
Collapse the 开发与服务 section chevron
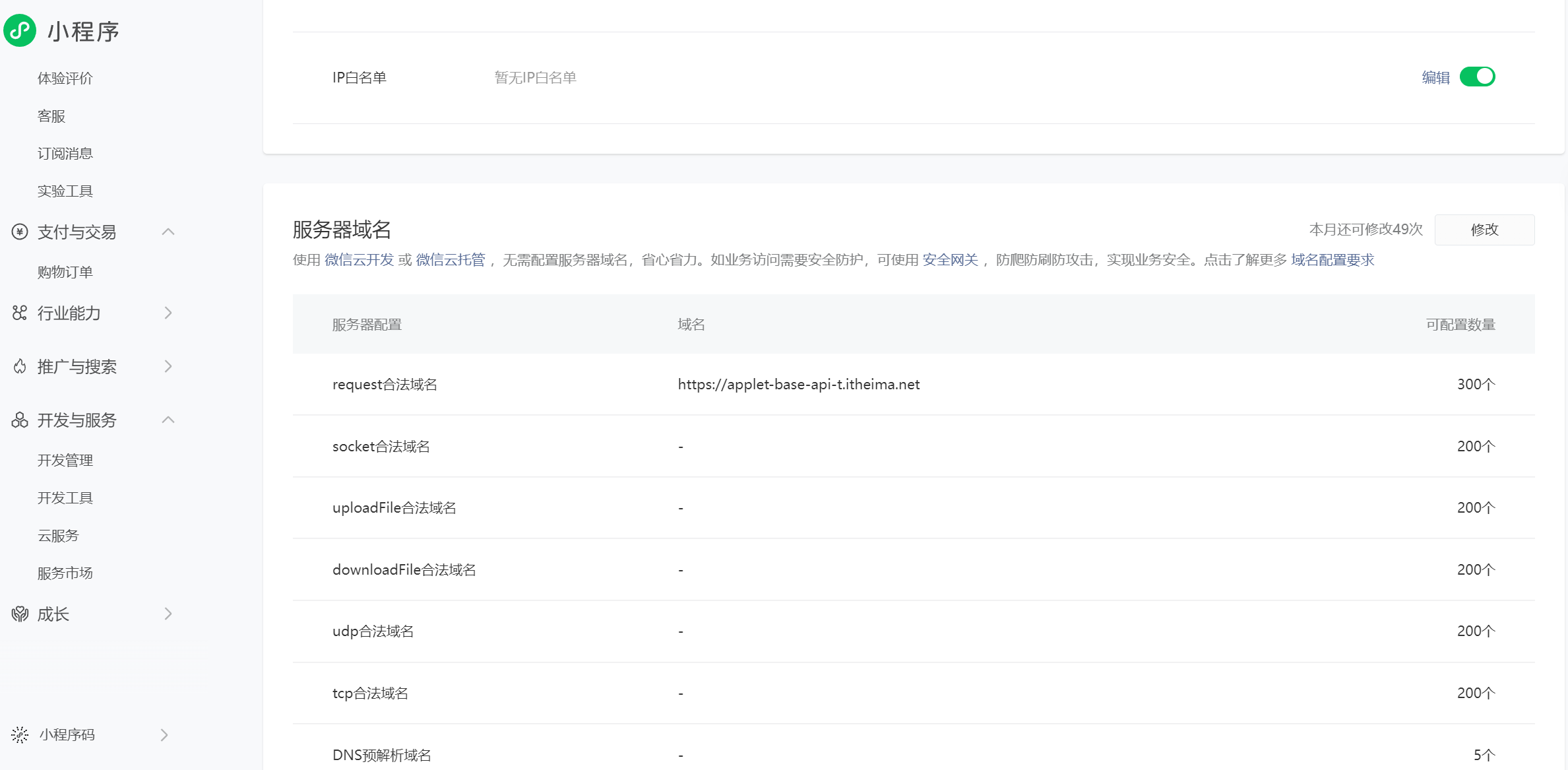(168, 420)
